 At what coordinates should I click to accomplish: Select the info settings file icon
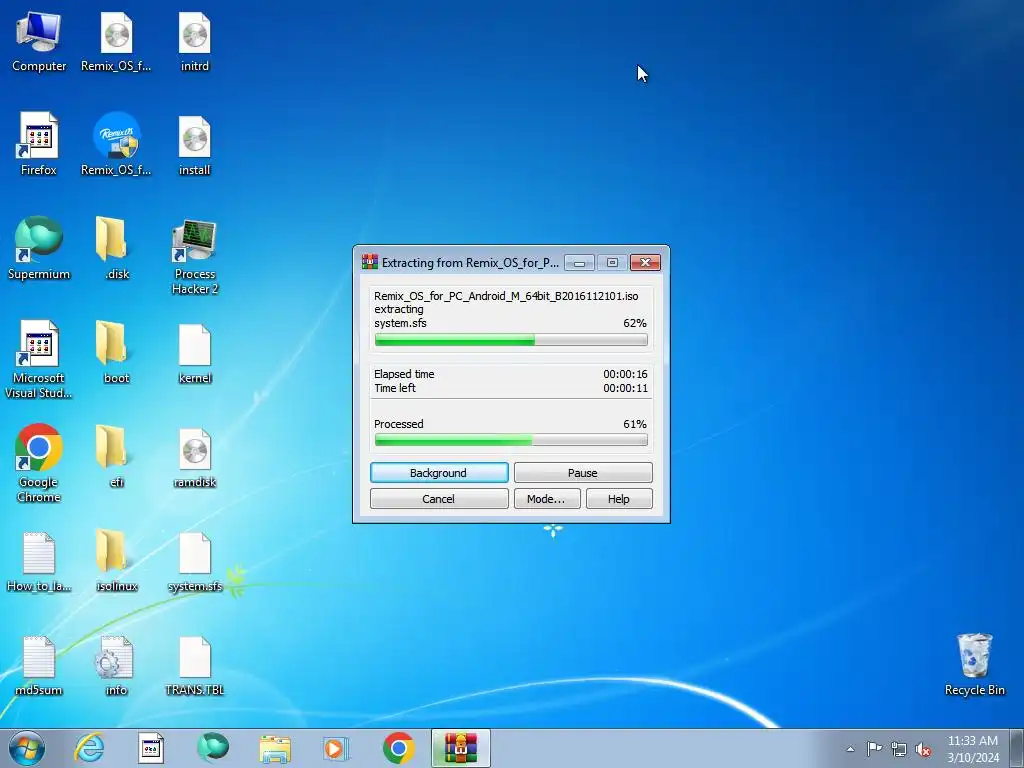click(x=116, y=665)
